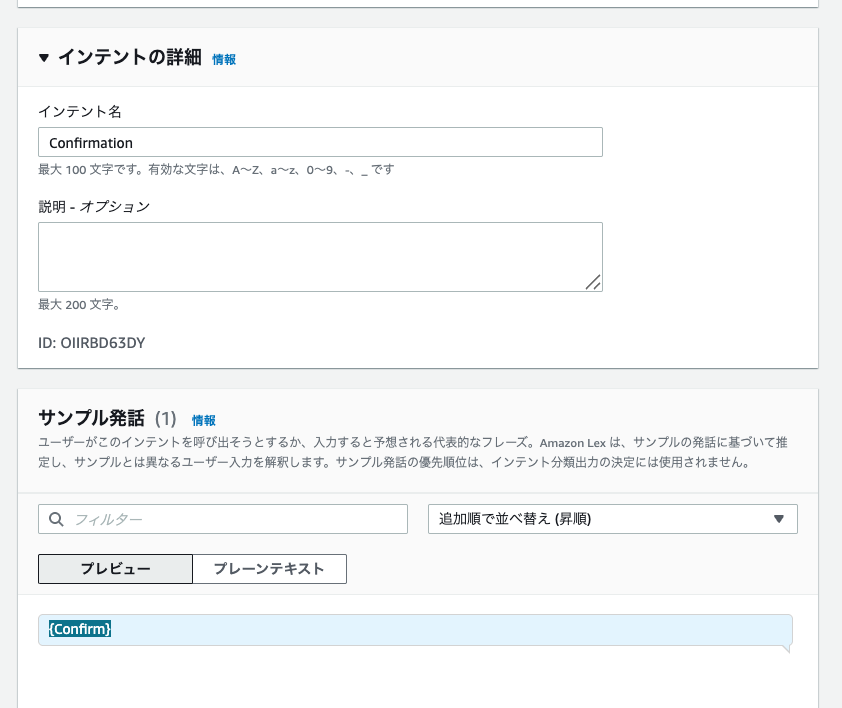Screen dimensions: 842x708
Task: Open 情報 link beside サンプル発話
Action: (x=204, y=420)
